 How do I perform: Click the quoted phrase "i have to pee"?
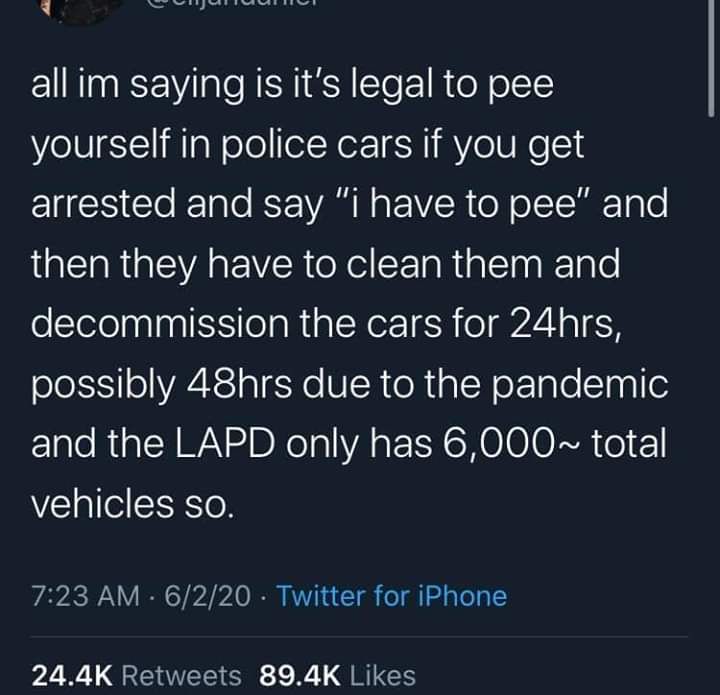click(x=463, y=204)
